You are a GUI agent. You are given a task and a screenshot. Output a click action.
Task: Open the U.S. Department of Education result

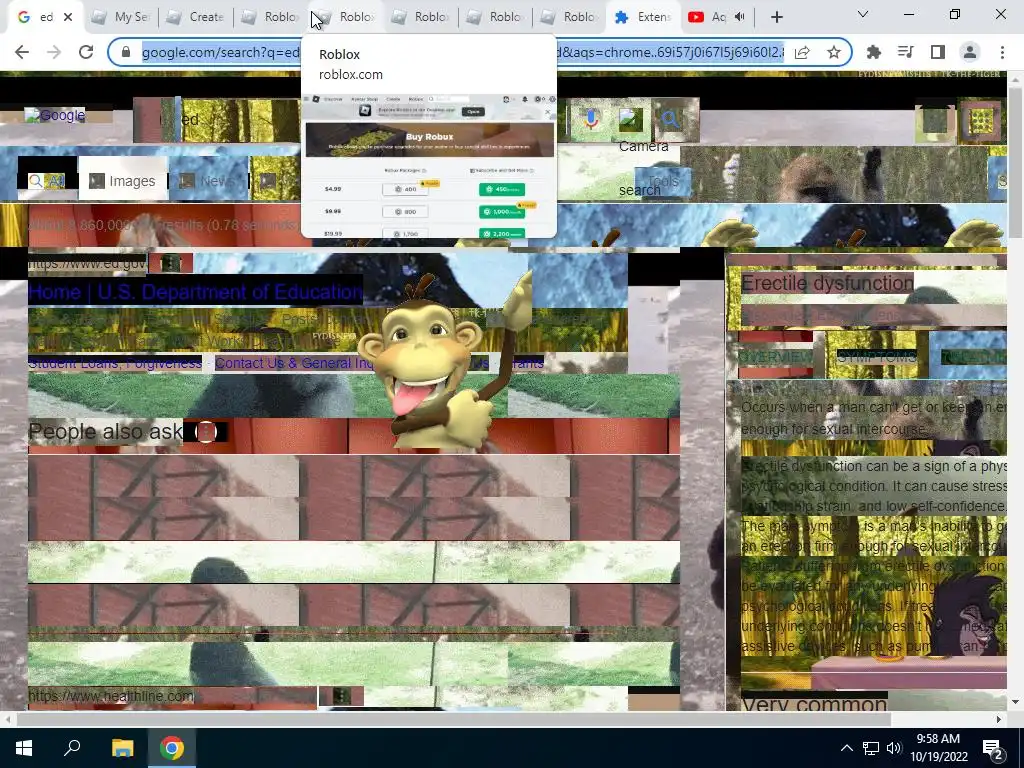pyautogui.click(x=195, y=292)
